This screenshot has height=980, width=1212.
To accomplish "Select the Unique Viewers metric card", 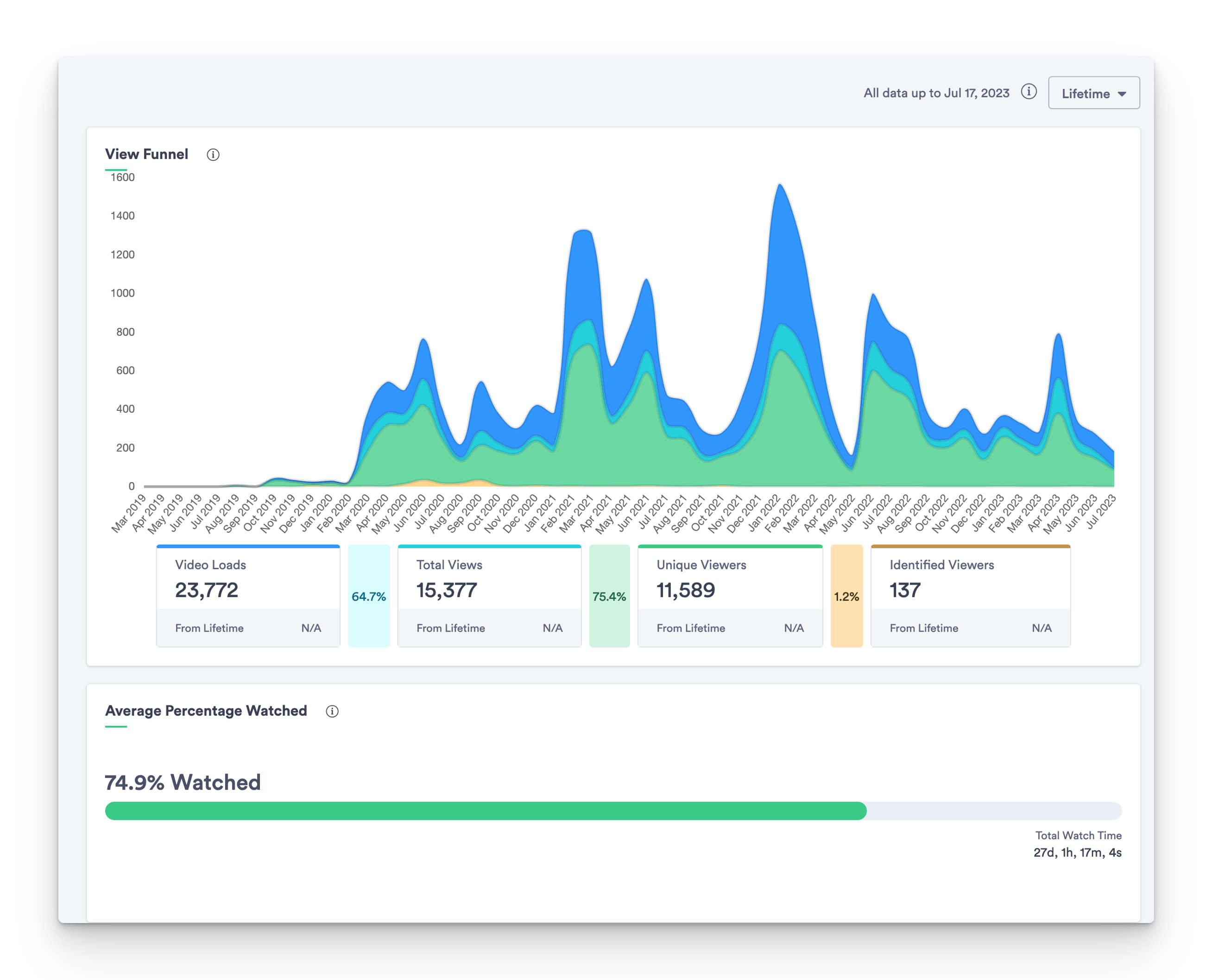I will click(x=730, y=596).
